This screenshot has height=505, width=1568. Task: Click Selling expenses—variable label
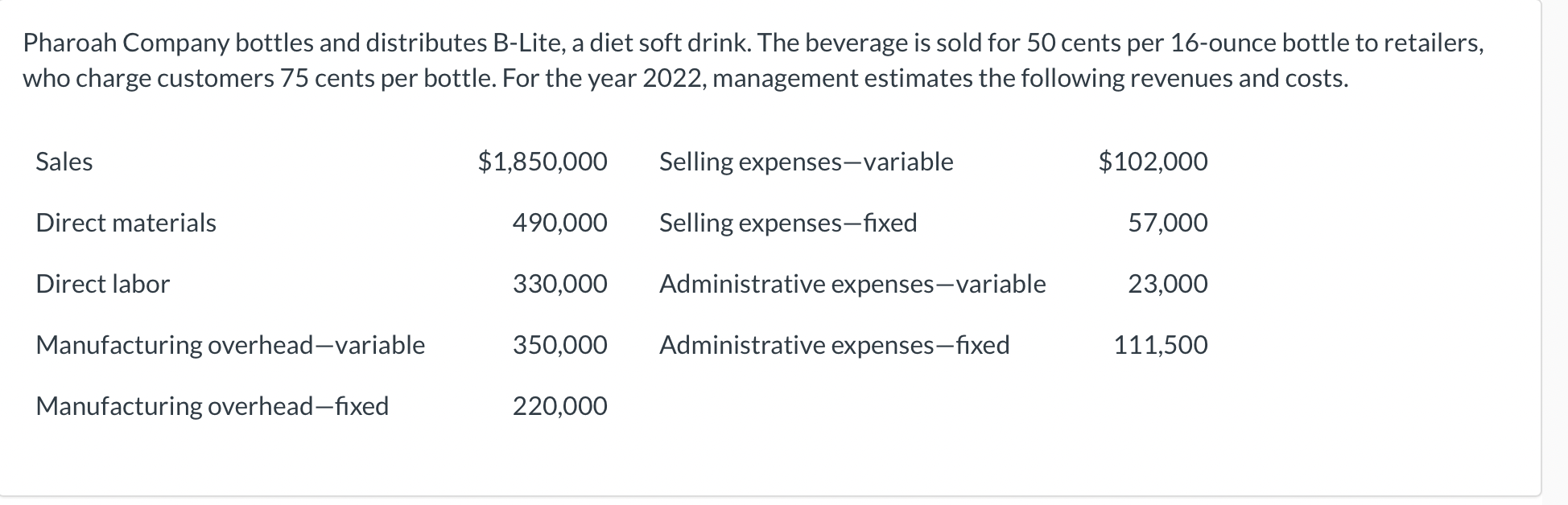[x=806, y=162]
